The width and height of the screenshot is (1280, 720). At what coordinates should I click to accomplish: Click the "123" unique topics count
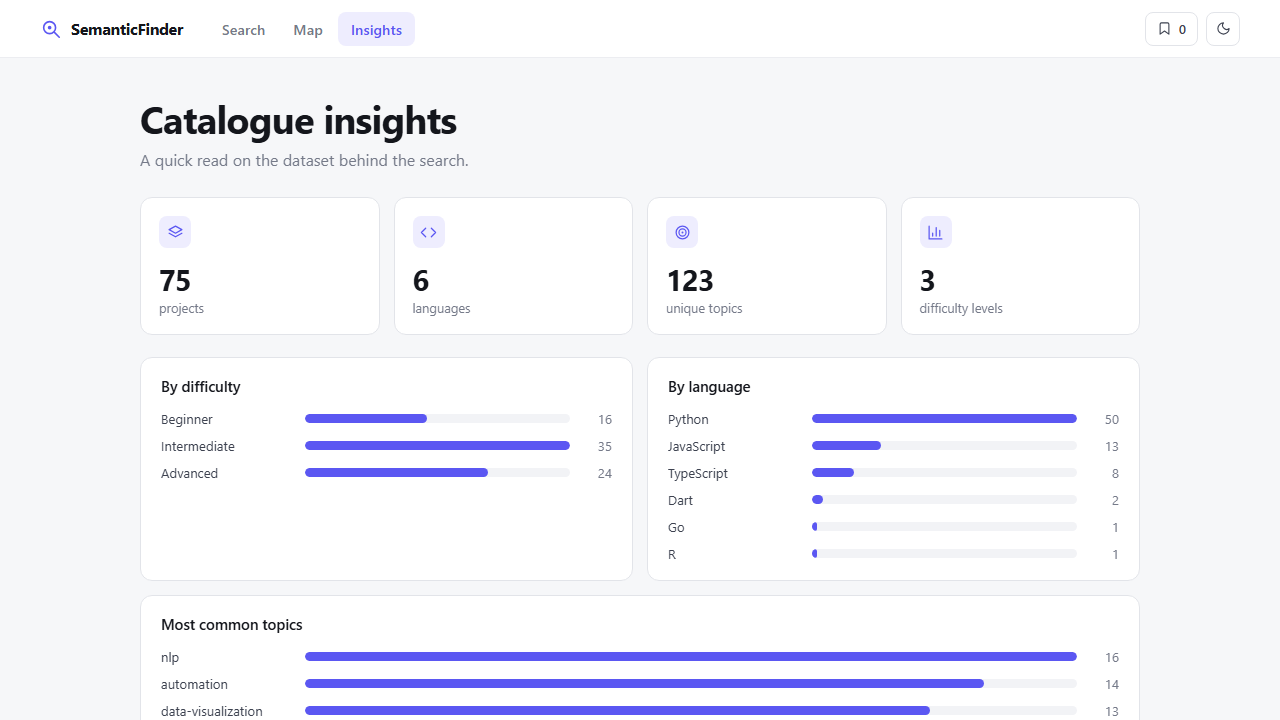click(x=690, y=280)
